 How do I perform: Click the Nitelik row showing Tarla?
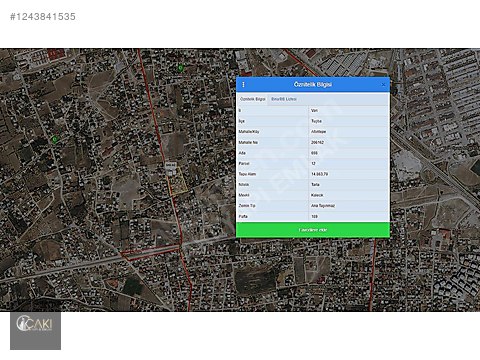[x=313, y=185]
